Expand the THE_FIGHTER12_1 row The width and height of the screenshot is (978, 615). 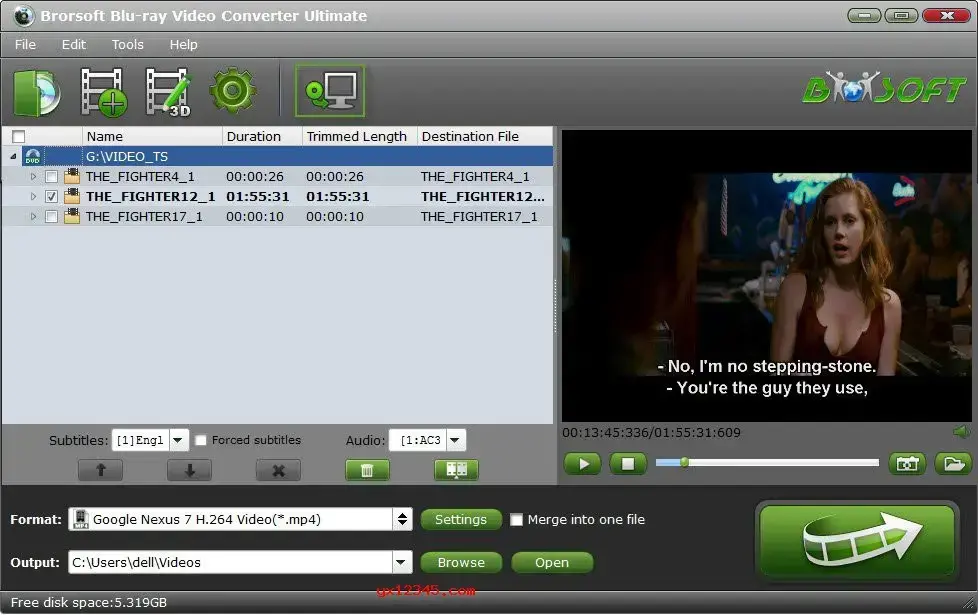(x=33, y=196)
